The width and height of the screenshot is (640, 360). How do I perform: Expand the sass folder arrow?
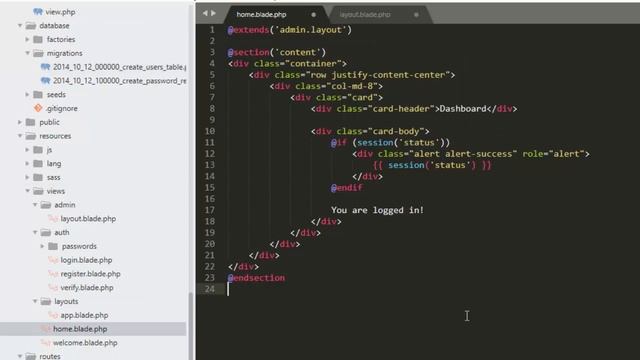point(27,177)
